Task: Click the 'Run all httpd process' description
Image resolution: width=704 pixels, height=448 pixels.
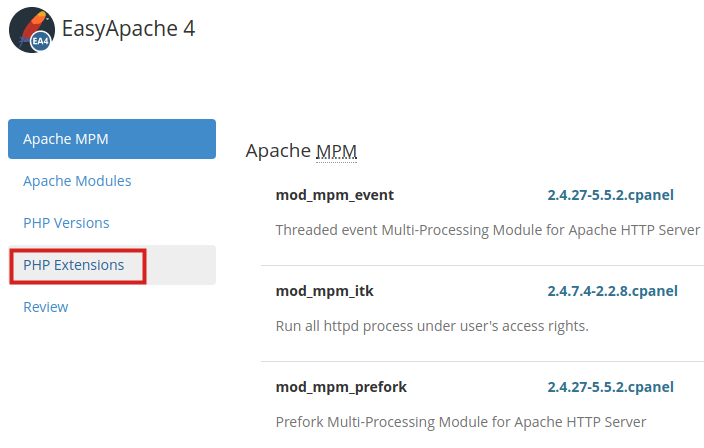Action: 432,326
